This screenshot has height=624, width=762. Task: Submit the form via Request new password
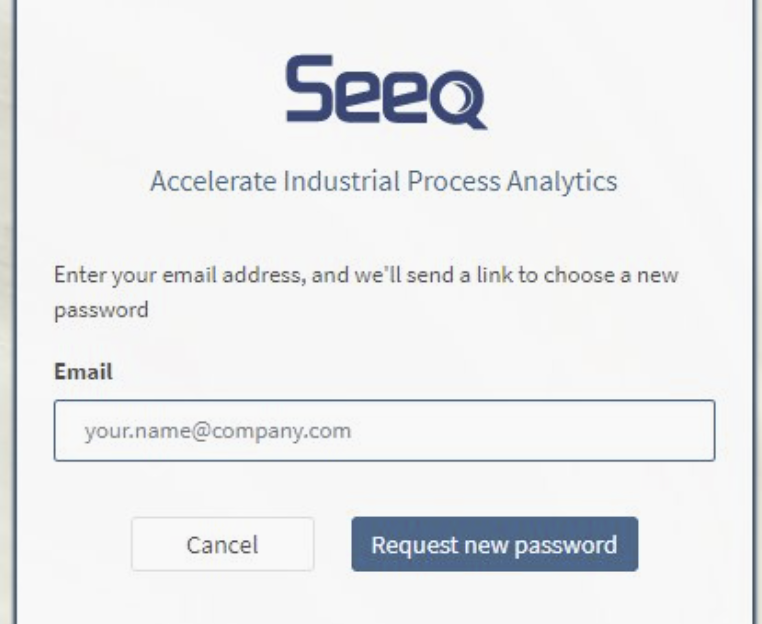(494, 545)
